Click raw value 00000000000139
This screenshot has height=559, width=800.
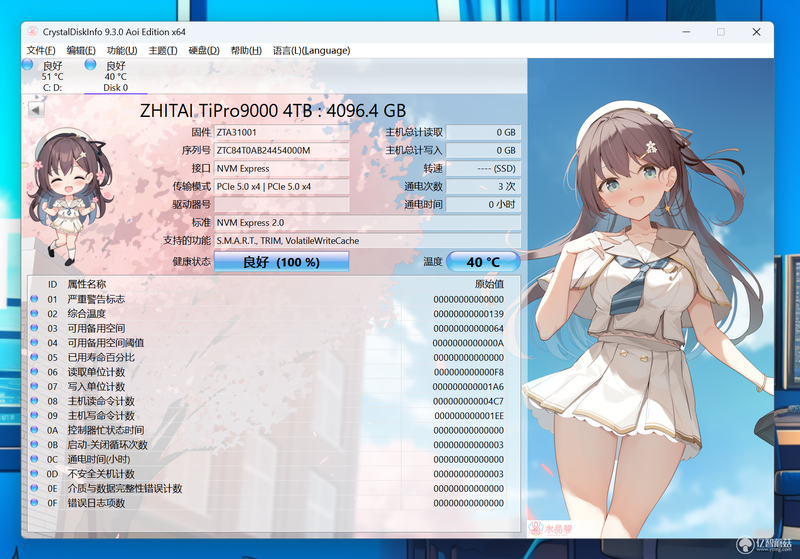[x=468, y=314]
